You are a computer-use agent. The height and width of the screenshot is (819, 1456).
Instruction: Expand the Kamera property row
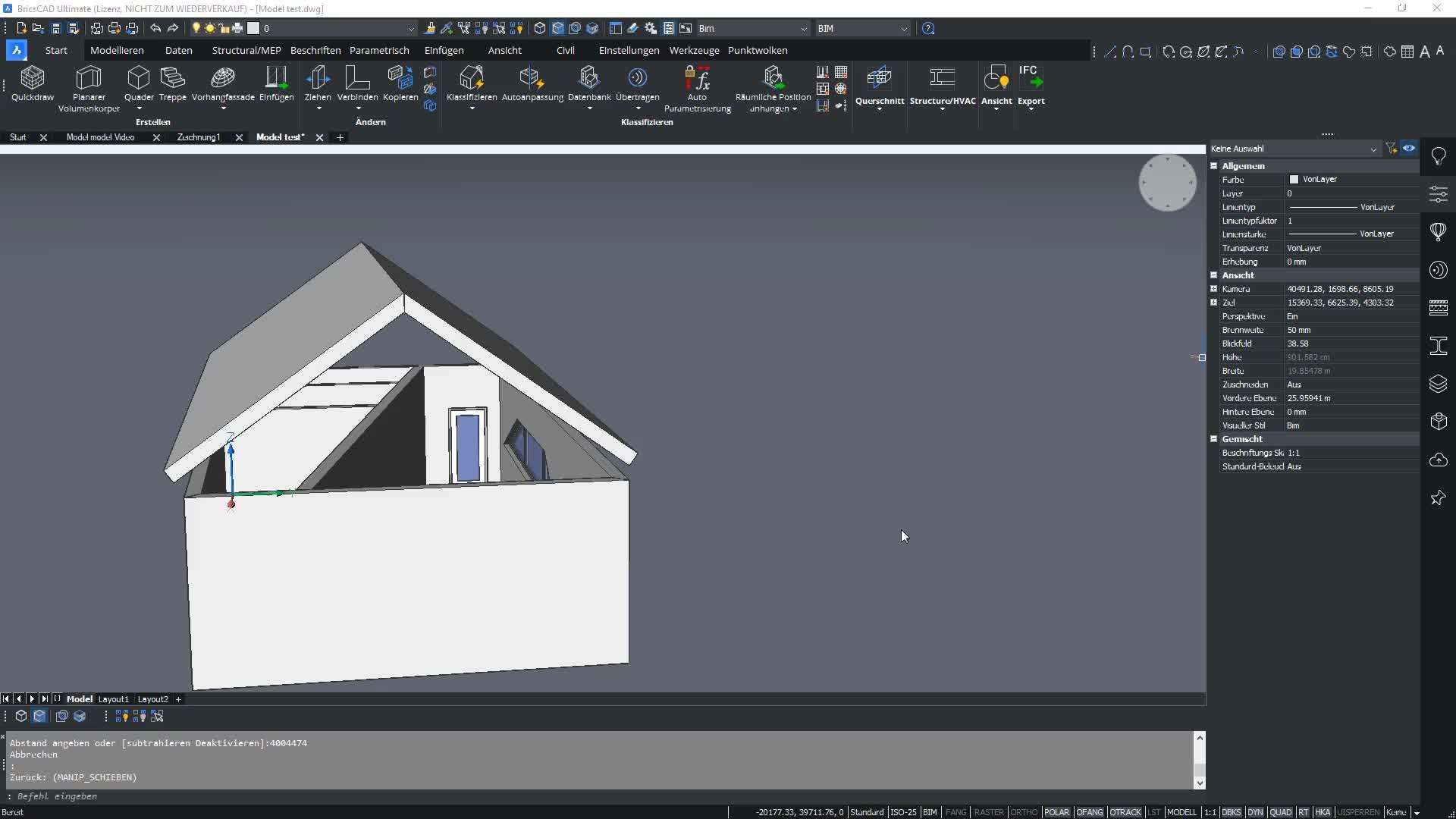pyautogui.click(x=1213, y=289)
